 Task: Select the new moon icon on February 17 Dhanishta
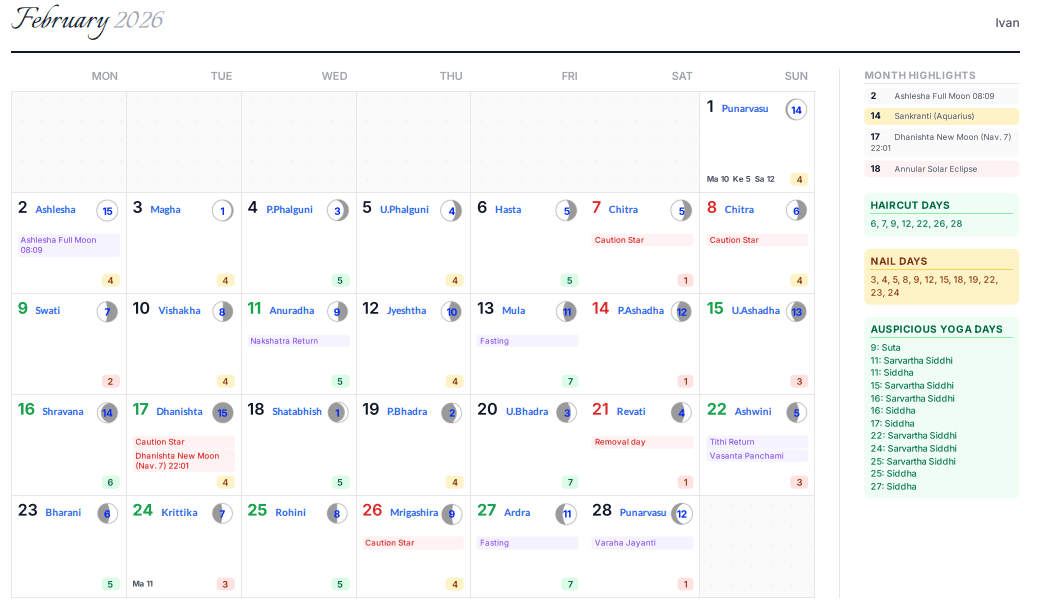click(x=221, y=412)
